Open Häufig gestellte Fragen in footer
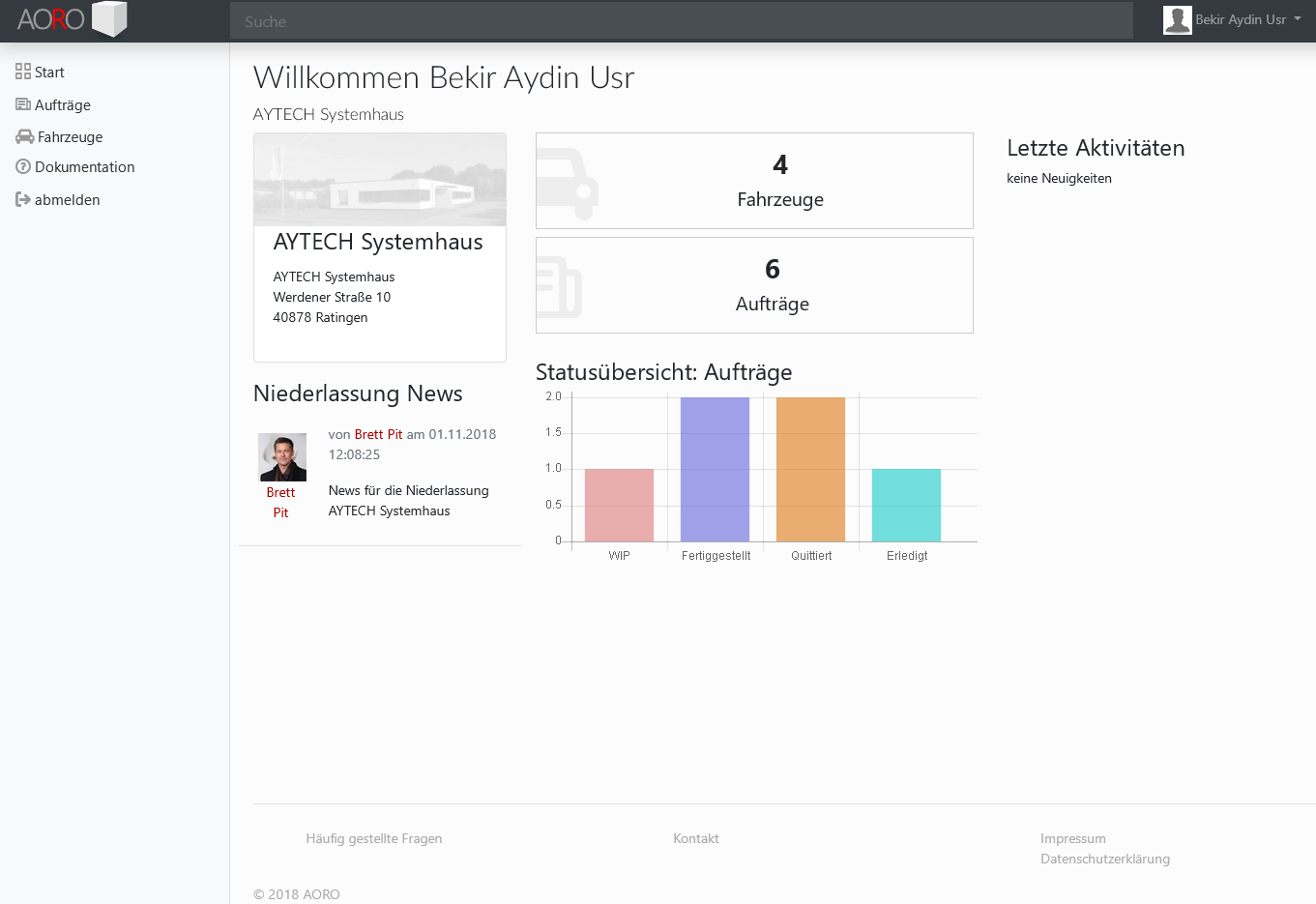Screen dimensions: 1316x904 pos(373,838)
